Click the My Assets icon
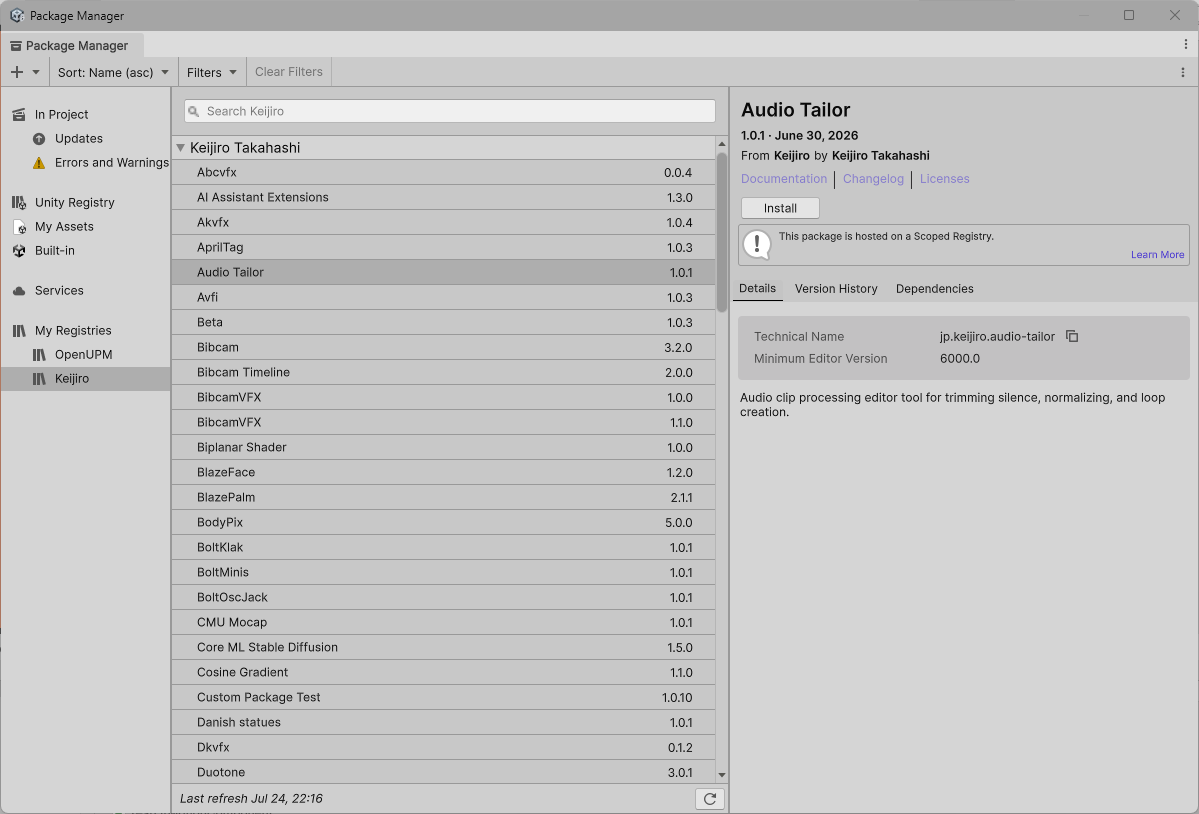Image resolution: width=1199 pixels, height=814 pixels. (x=20, y=226)
